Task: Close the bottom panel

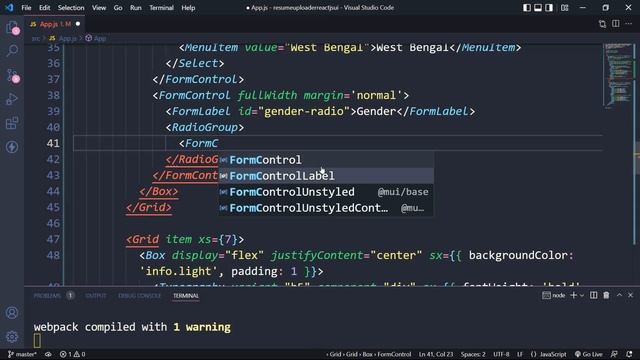Action: coord(631,295)
